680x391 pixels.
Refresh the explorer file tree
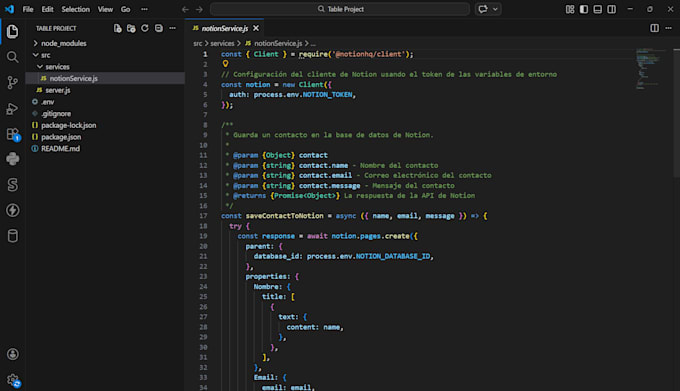[x=145, y=28]
